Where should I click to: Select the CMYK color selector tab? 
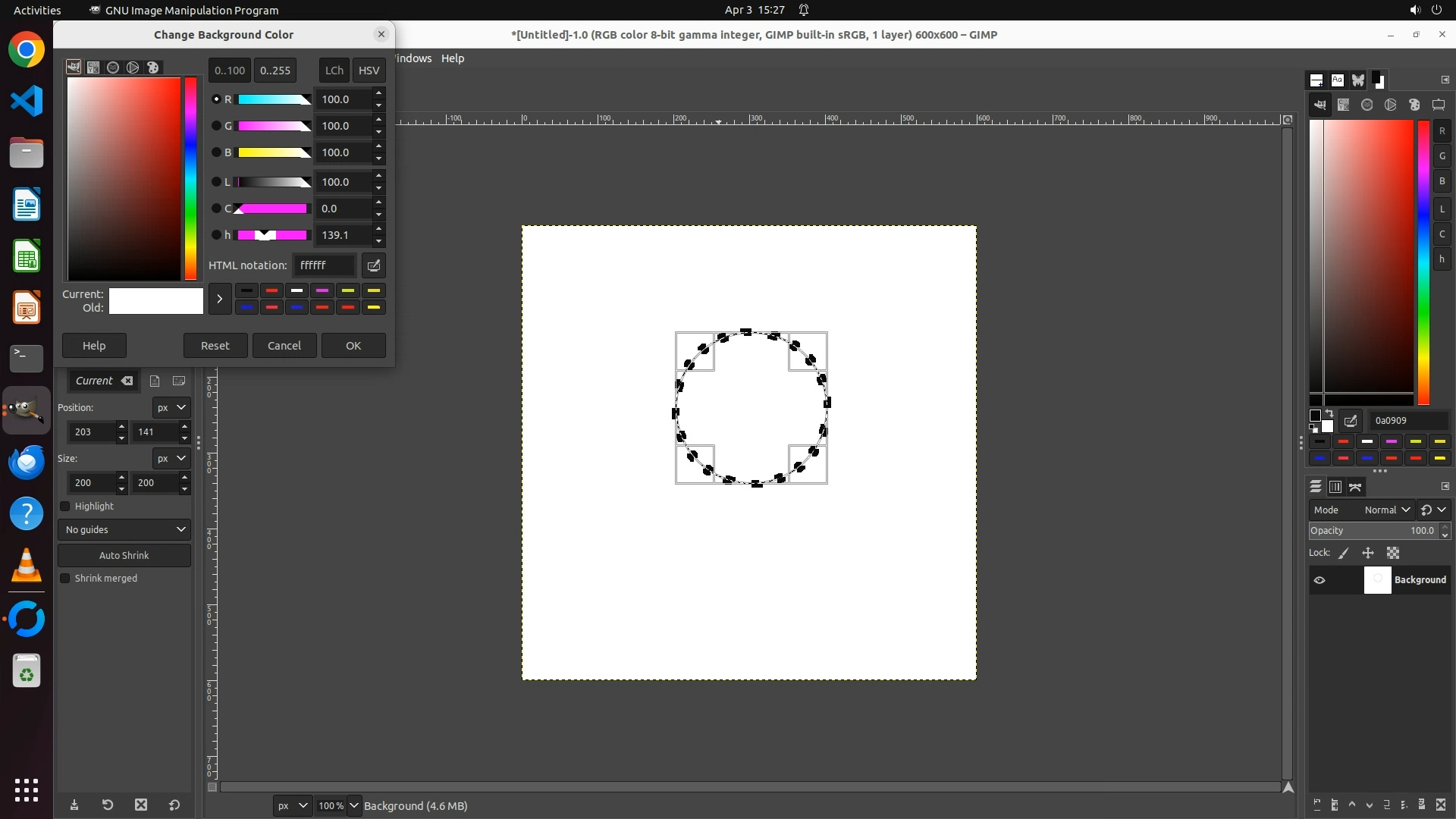[93, 67]
